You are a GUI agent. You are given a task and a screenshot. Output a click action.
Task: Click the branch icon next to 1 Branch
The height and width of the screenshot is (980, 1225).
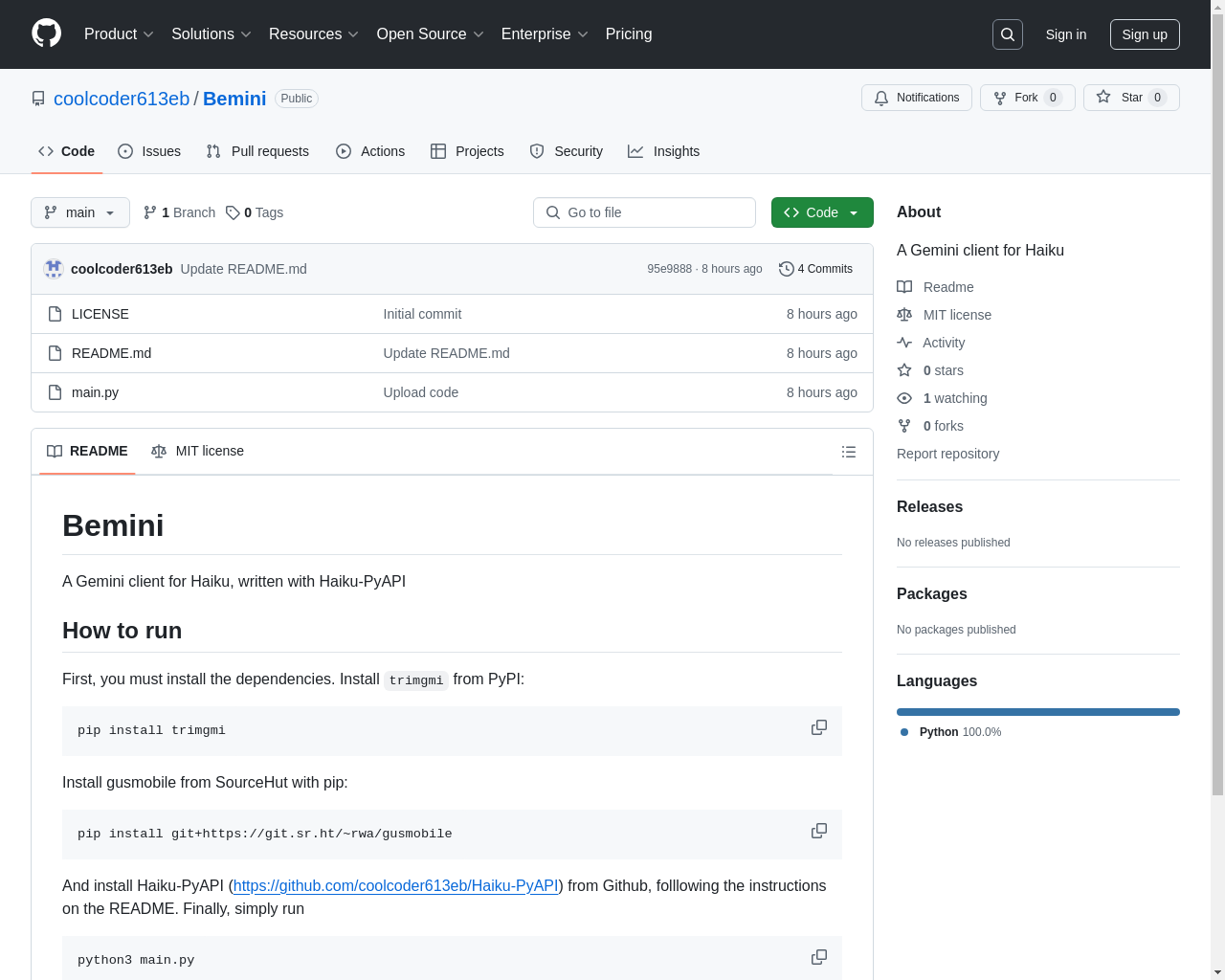click(x=150, y=212)
